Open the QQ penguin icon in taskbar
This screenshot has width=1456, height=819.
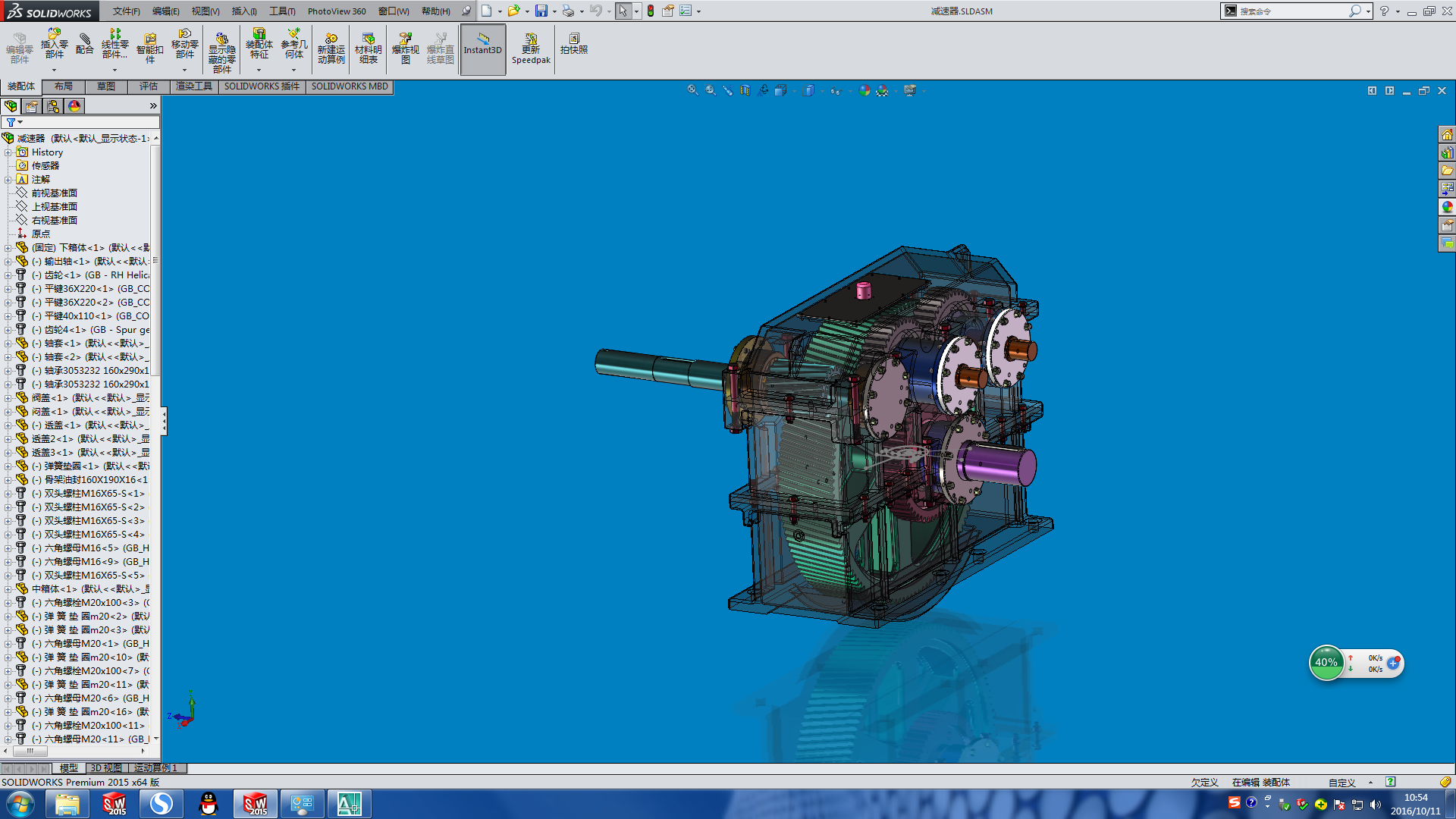click(x=208, y=804)
